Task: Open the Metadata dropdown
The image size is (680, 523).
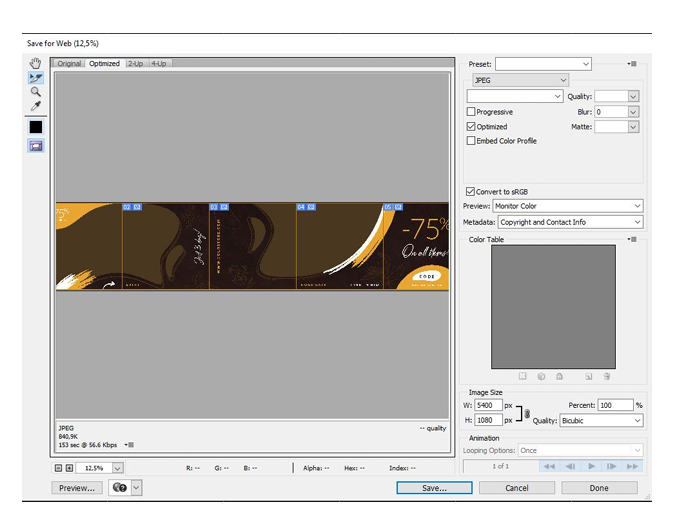Action: tap(570, 222)
